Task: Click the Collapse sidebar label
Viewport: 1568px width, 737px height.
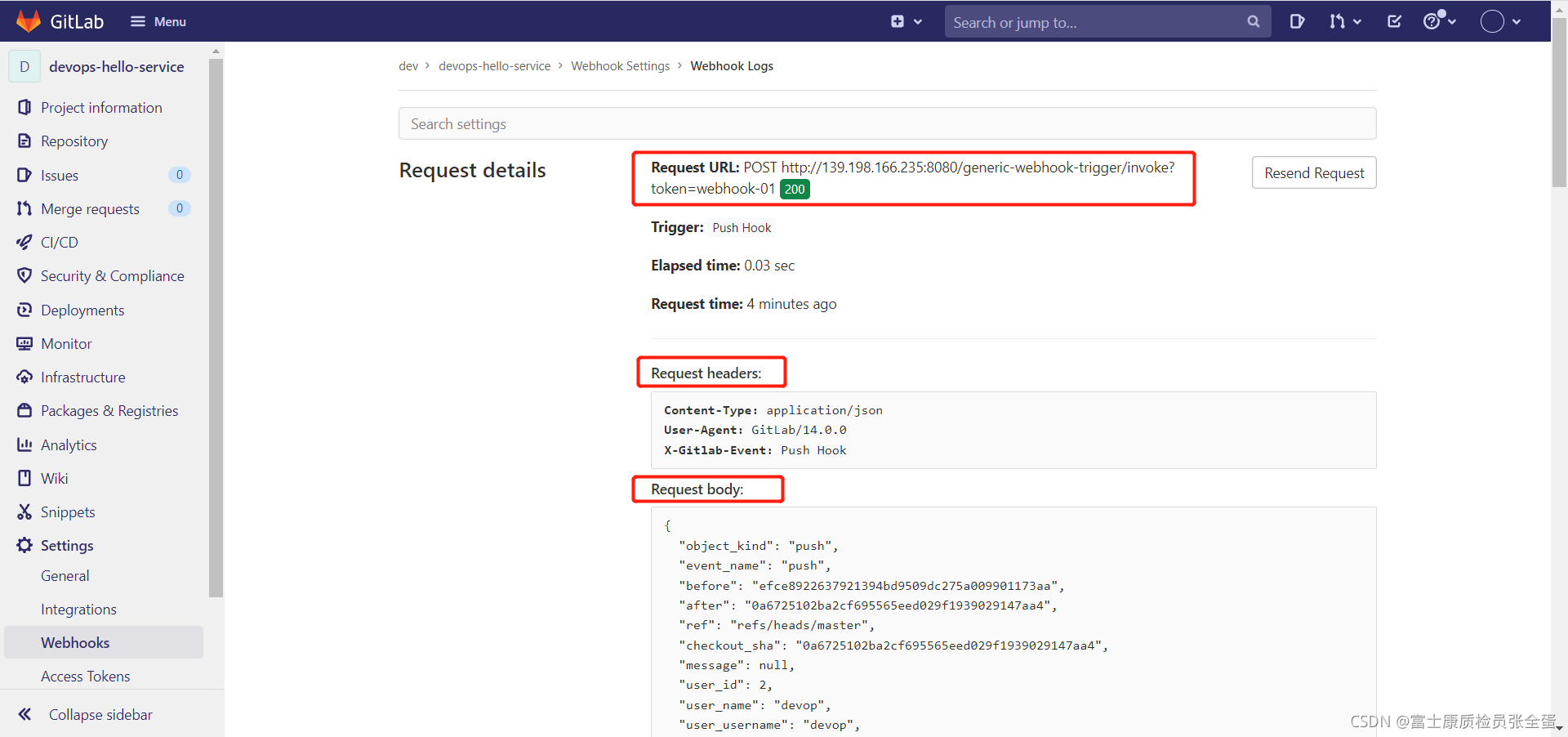Action: tap(100, 715)
